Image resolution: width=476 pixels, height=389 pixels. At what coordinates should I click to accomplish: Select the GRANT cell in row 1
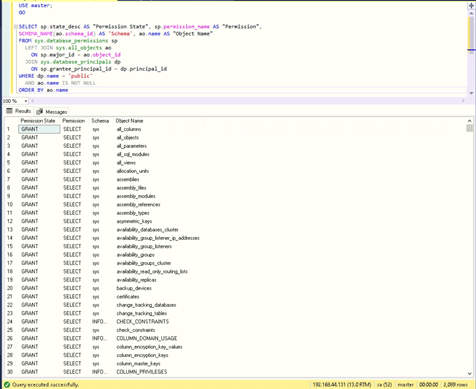[39, 129]
